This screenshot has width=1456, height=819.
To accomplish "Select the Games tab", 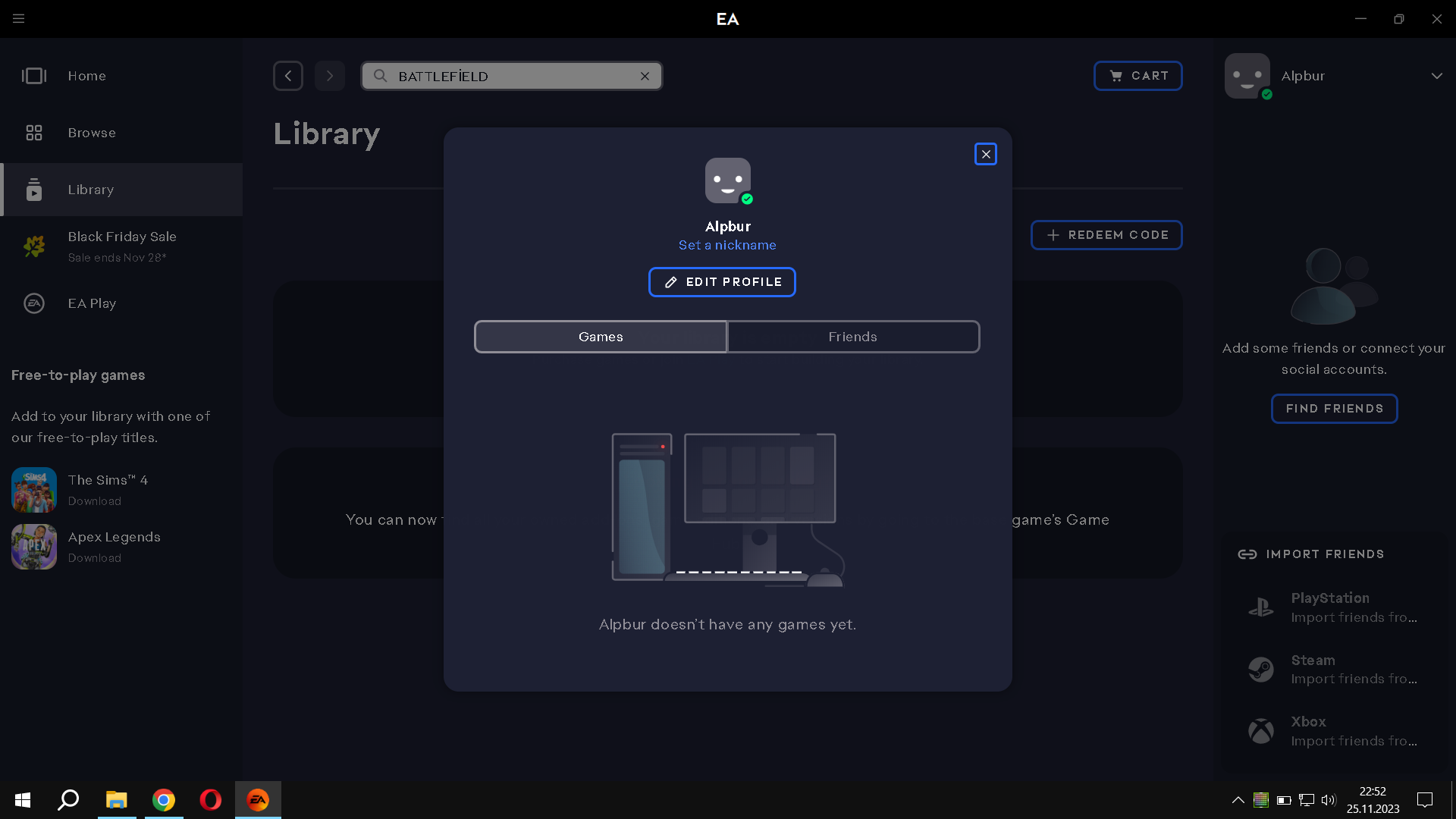I will click(601, 337).
